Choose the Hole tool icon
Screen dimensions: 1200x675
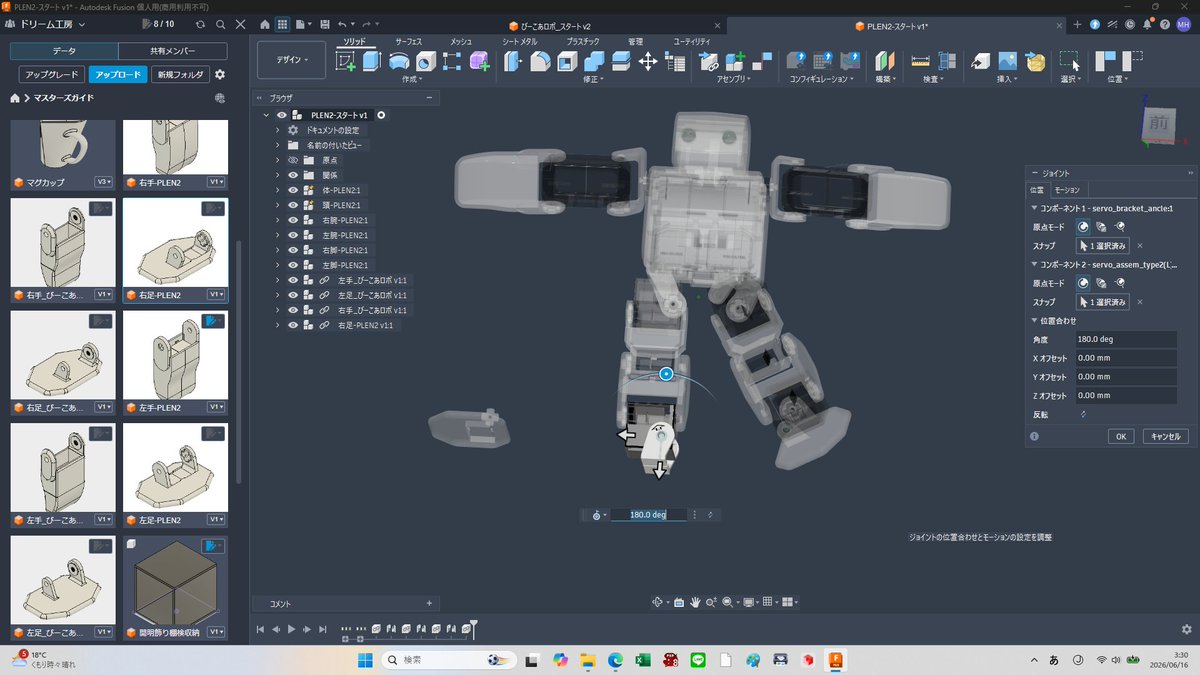click(425, 61)
